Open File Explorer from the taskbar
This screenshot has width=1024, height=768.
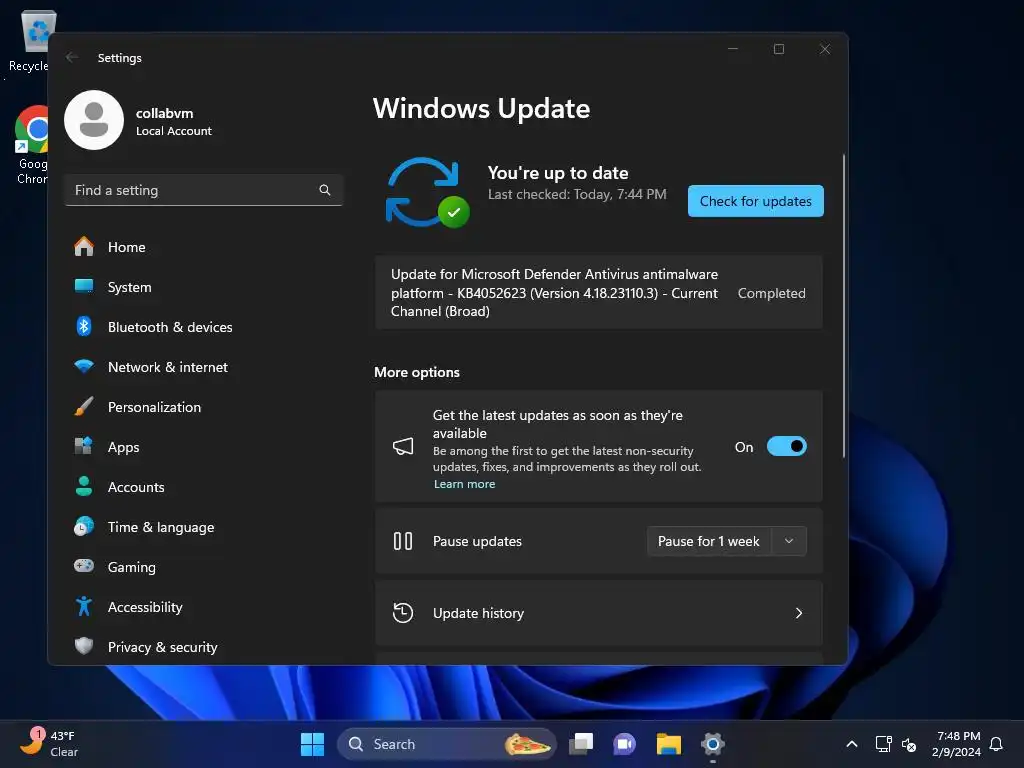click(669, 744)
